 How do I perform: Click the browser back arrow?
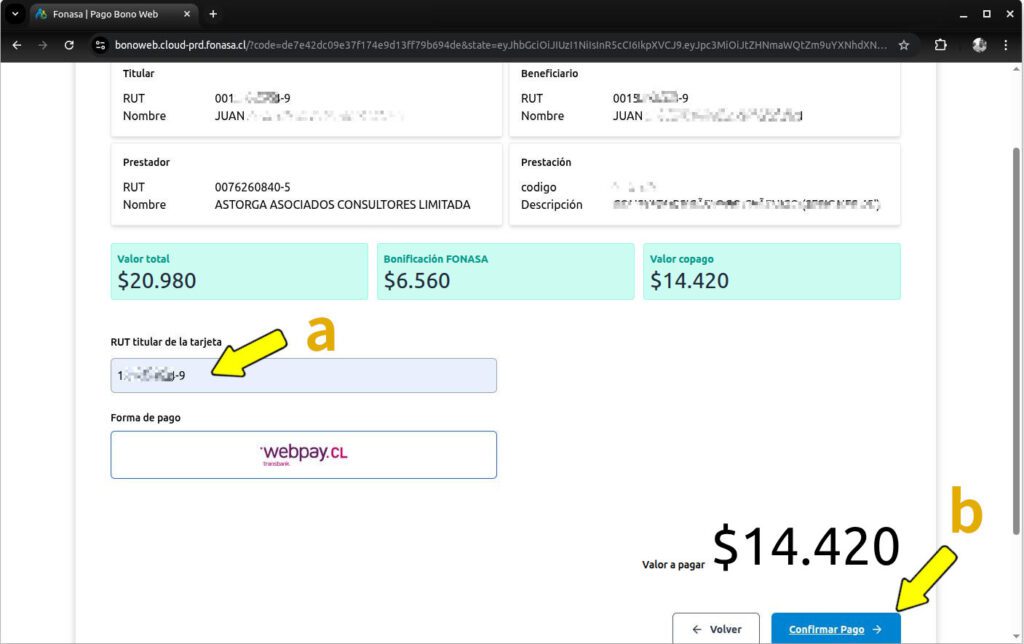[17, 45]
